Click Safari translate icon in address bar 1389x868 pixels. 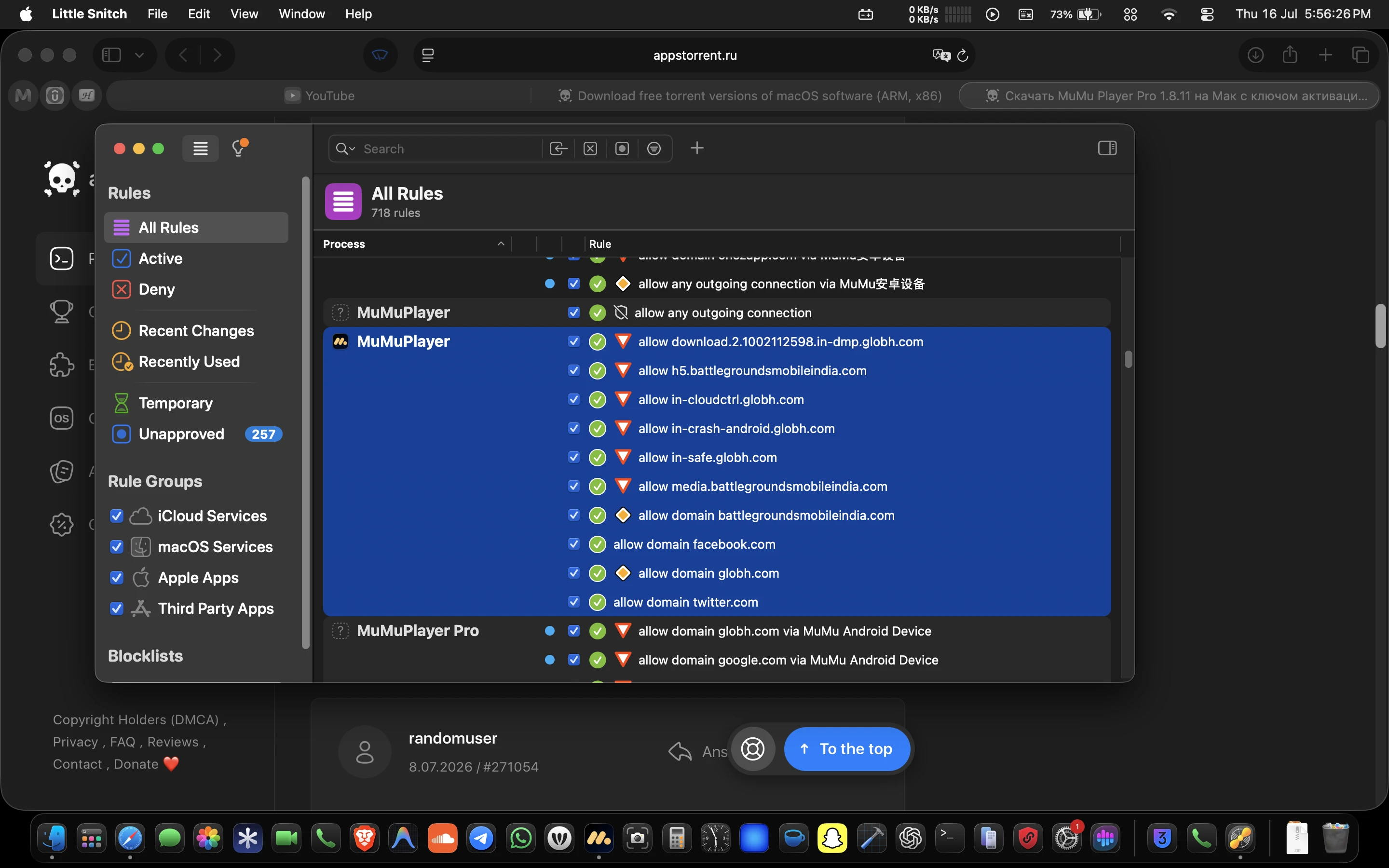pos(941,55)
